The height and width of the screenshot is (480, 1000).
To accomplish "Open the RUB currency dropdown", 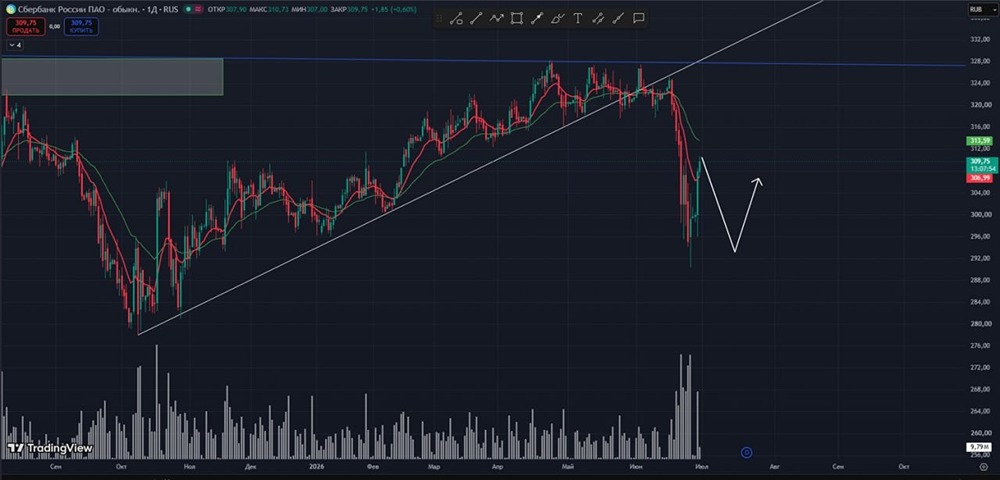I will pos(976,9).
